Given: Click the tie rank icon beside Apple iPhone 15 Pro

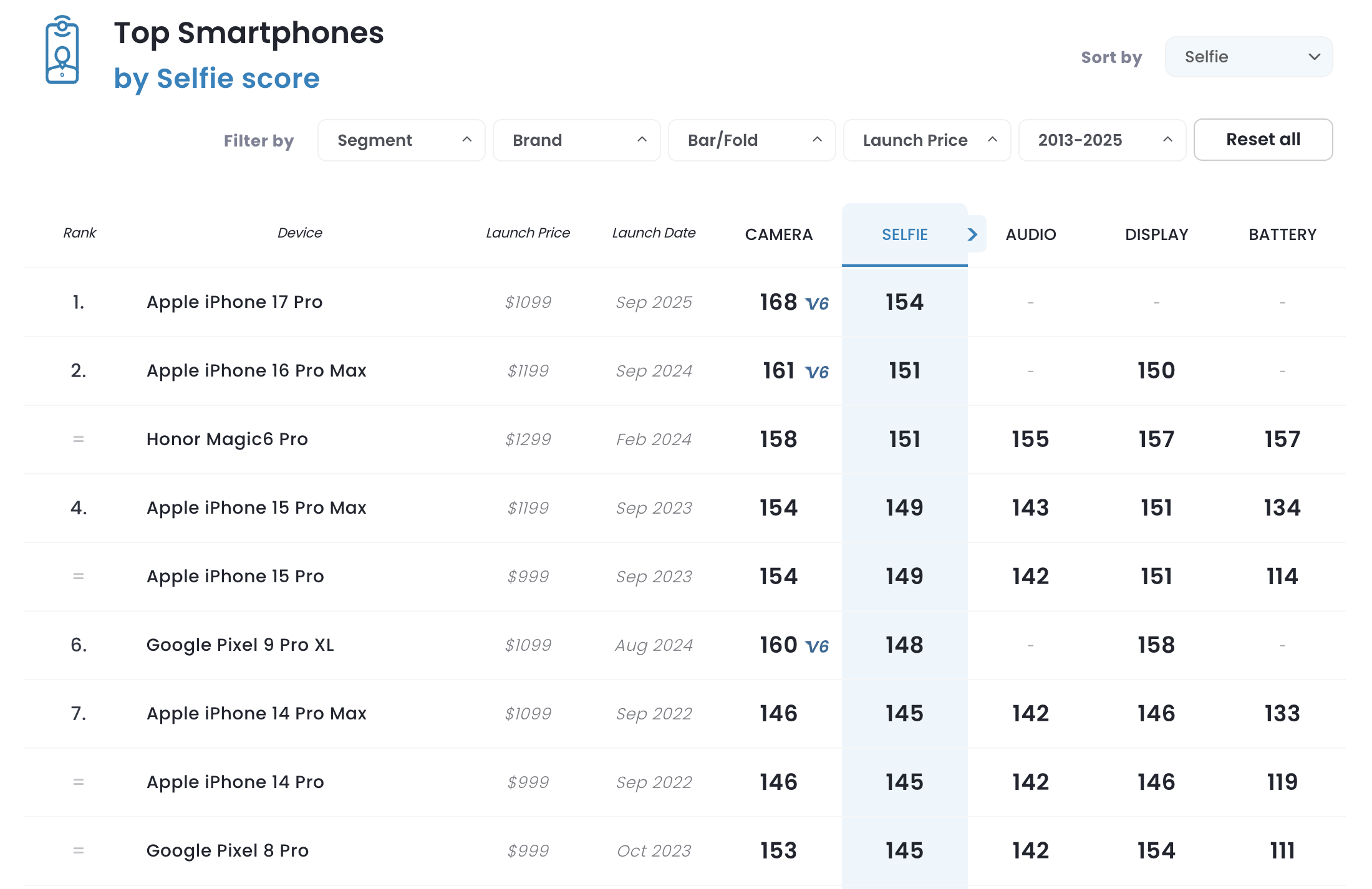Looking at the screenshot, I should (79, 577).
